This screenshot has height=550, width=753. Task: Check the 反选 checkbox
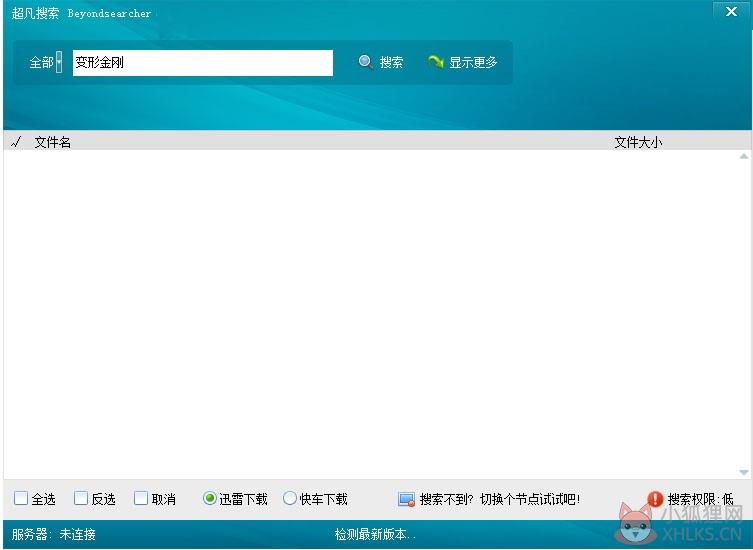pyautogui.click(x=81, y=498)
